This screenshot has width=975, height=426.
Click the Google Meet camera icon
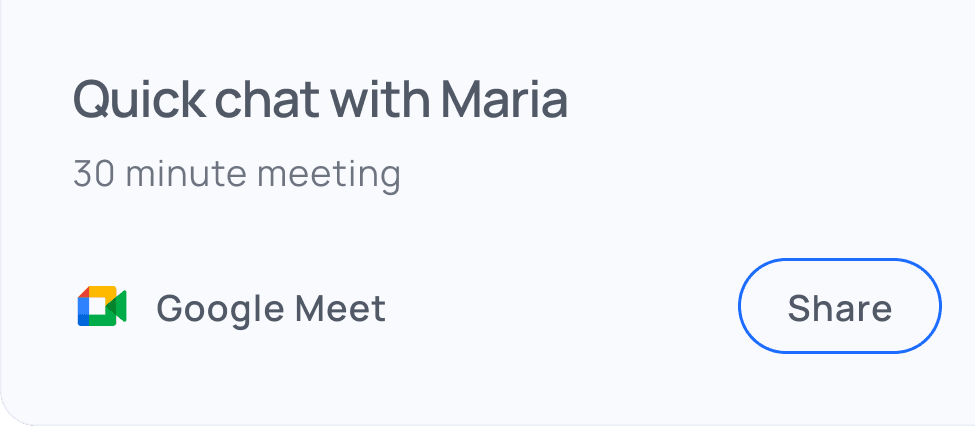pyautogui.click(x=101, y=307)
